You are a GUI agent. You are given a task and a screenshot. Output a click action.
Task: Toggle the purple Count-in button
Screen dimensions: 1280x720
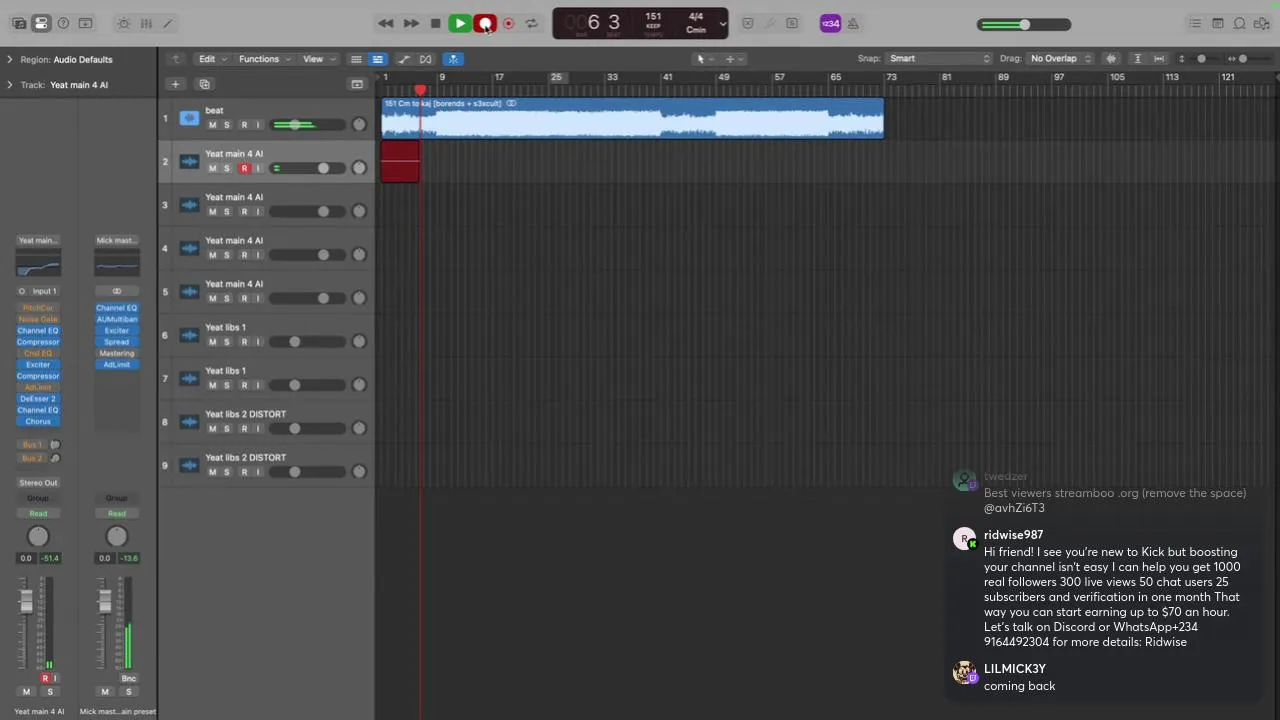(x=830, y=23)
